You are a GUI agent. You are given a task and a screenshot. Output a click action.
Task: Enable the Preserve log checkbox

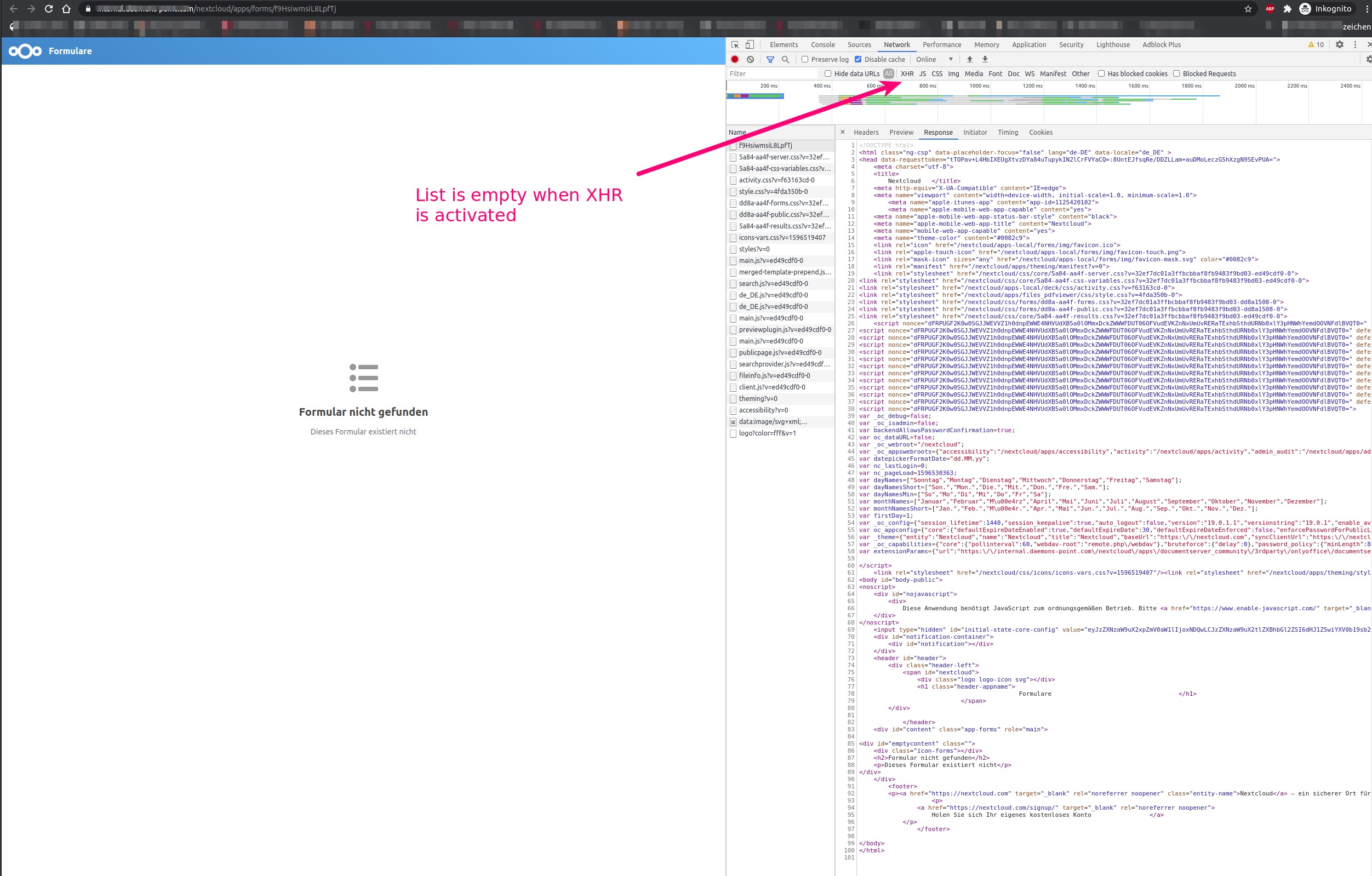tap(805, 59)
